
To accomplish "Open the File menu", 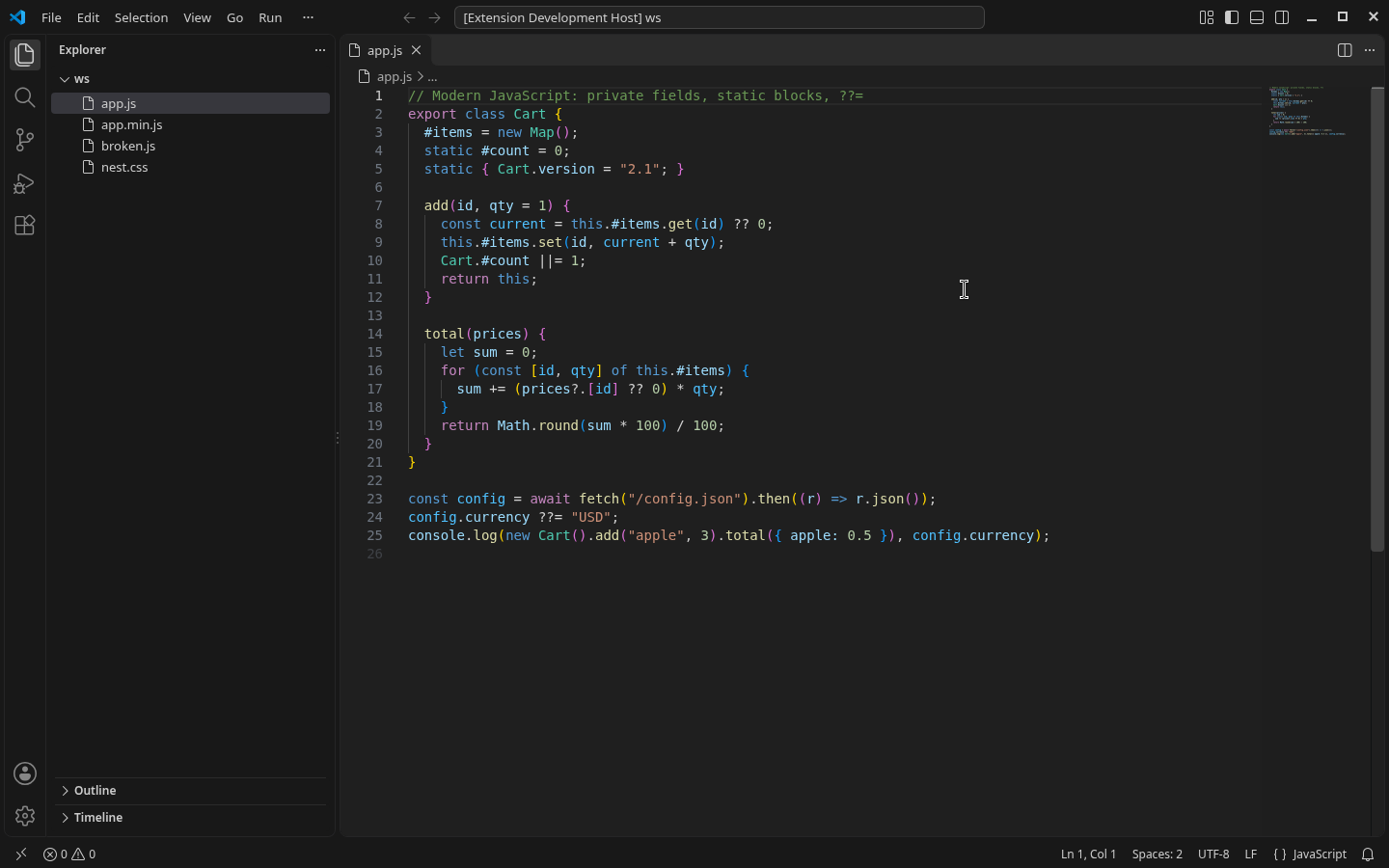I will click(52, 17).
